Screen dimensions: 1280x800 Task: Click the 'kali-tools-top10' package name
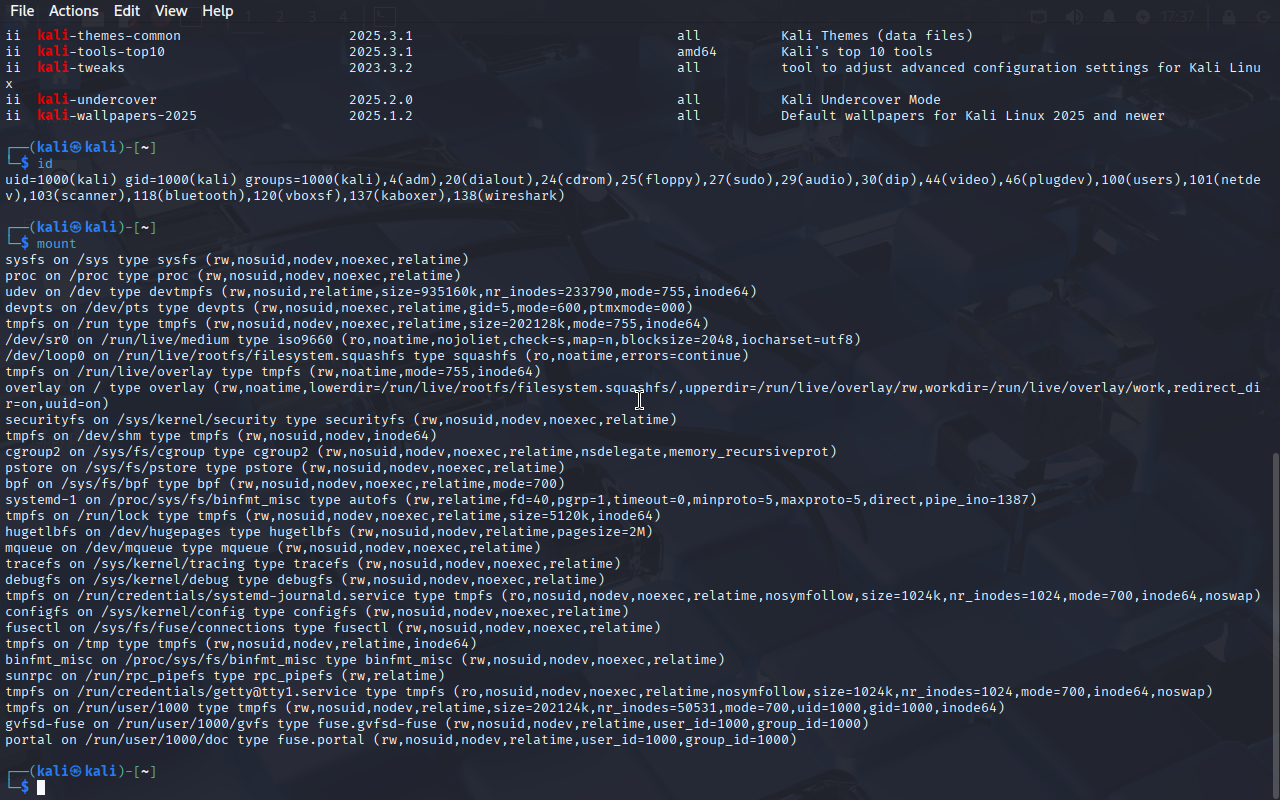(x=101, y=52)
